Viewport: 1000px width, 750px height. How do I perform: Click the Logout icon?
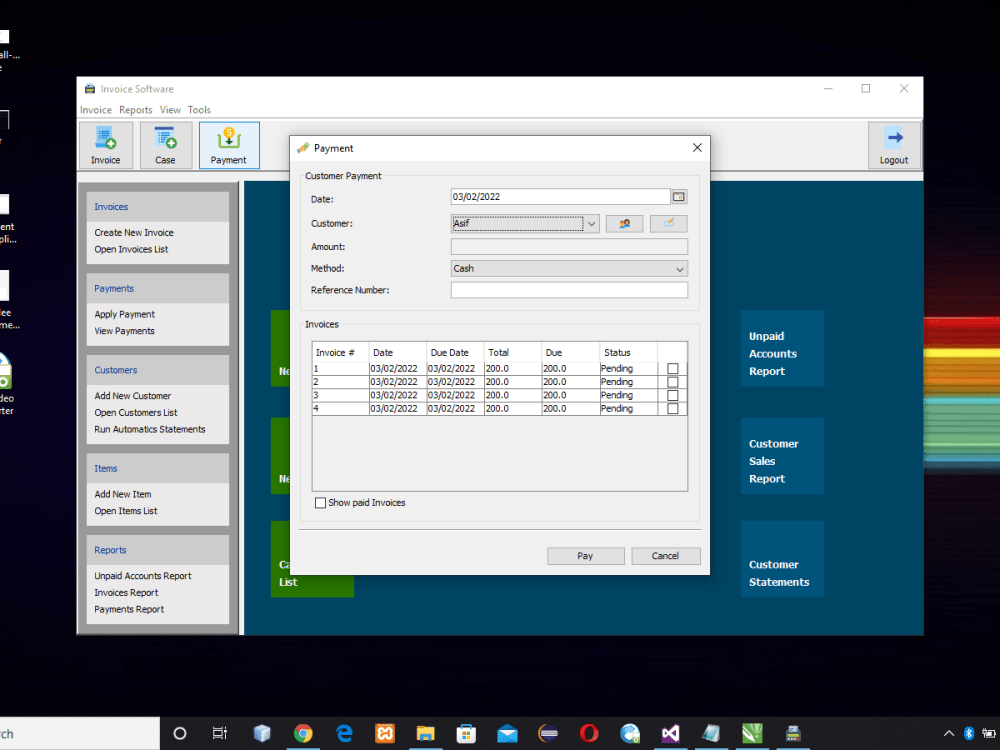click(x=893, y=145)
